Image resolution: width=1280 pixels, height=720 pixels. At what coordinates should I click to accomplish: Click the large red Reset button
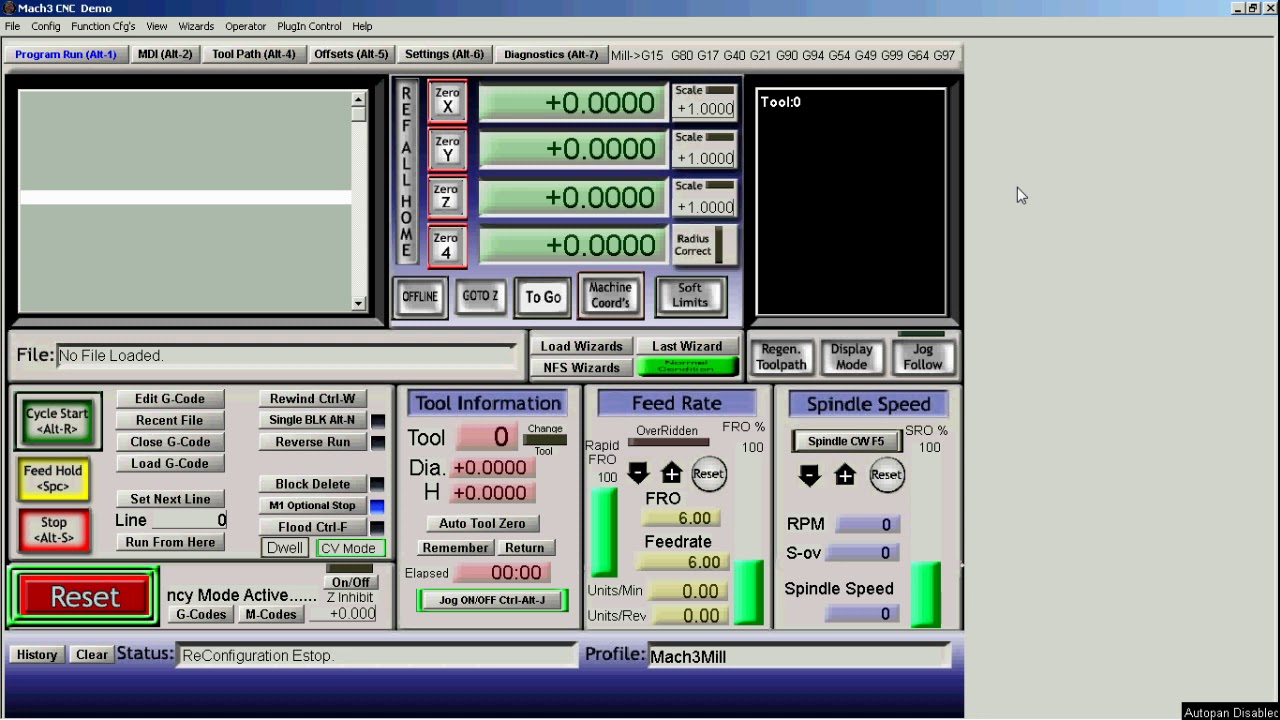84,597
